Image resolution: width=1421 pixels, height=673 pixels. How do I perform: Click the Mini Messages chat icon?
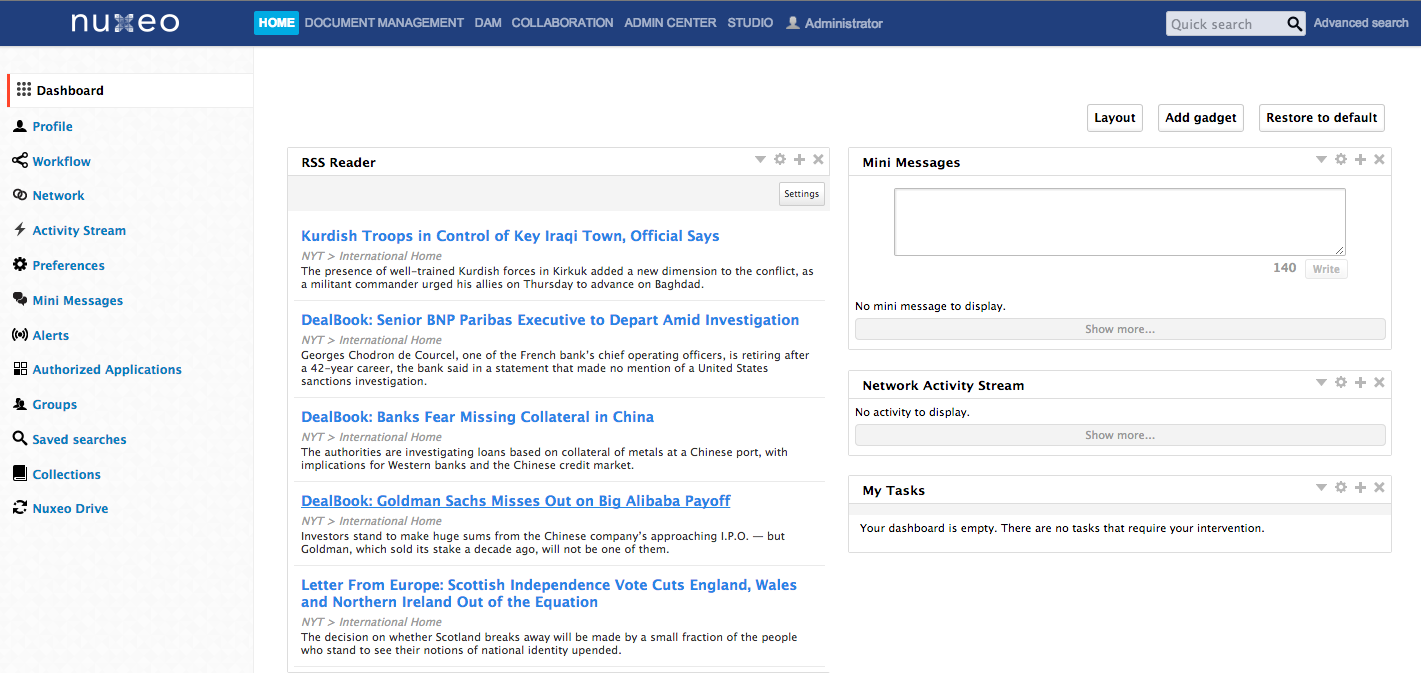pos(20,300)
